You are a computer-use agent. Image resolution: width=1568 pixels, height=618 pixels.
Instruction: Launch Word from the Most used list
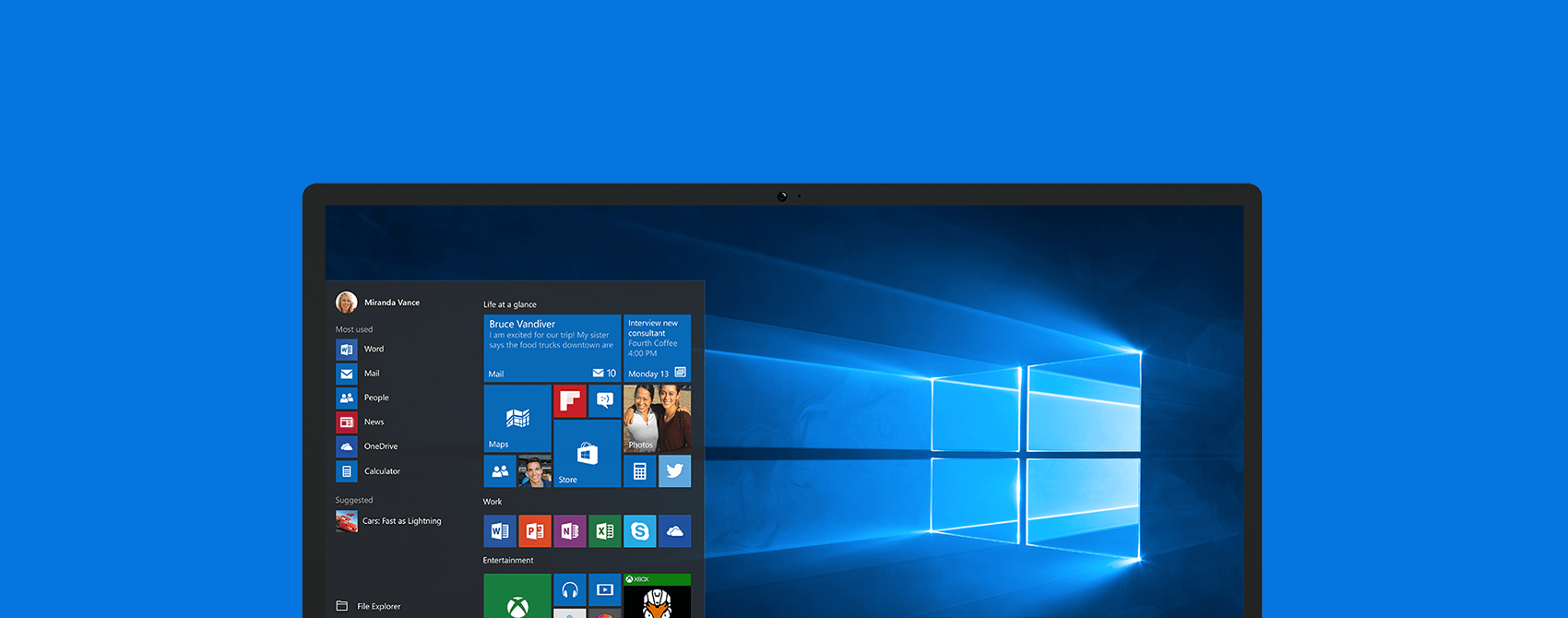click(x=361, y=349)
